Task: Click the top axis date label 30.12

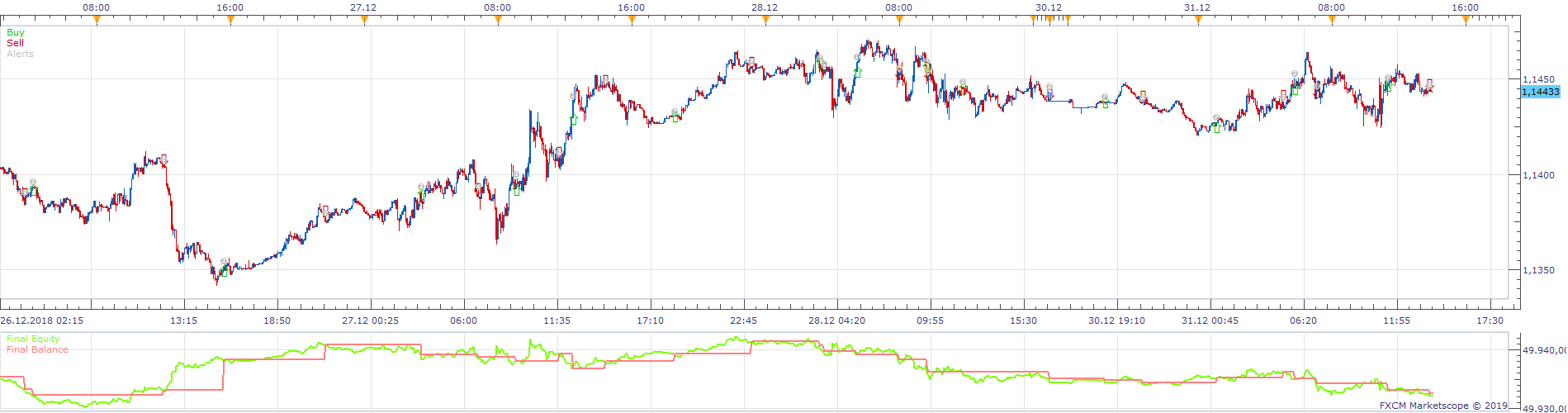Action: 1049,7
